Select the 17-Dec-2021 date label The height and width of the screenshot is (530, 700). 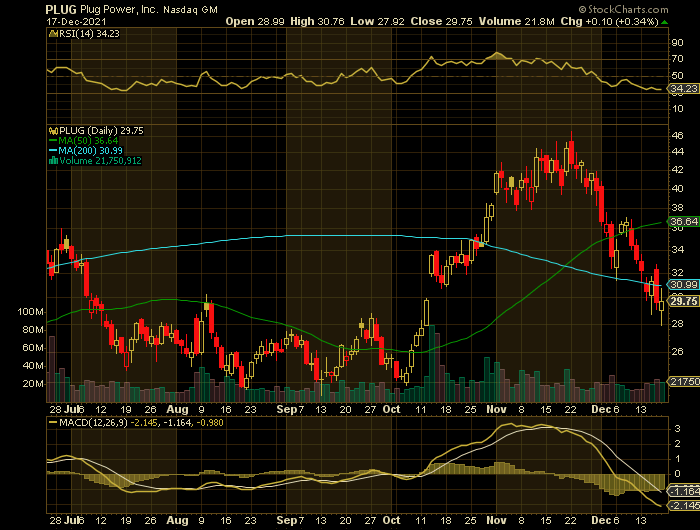coord(76,21)
